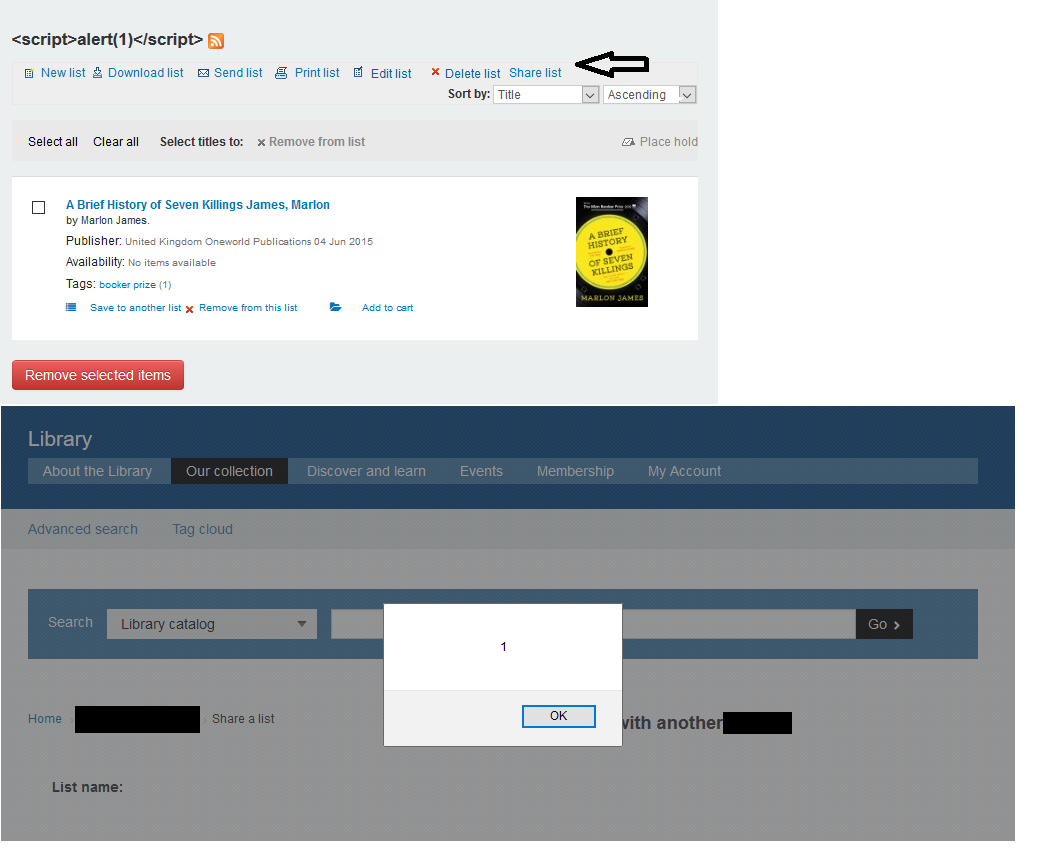Click the Edit list icon
Image resolution: width=1057 pixels, height=864 pixels.
[x=358, y=73]
